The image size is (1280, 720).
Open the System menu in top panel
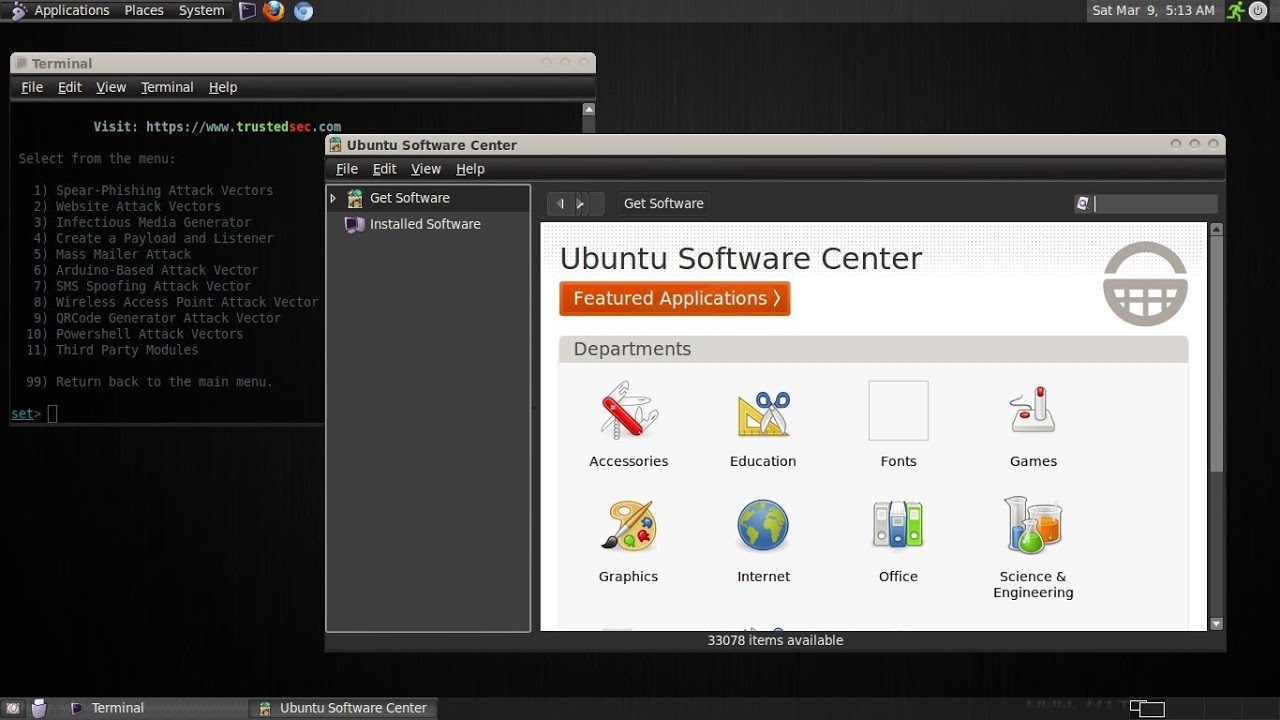[201, 11]
